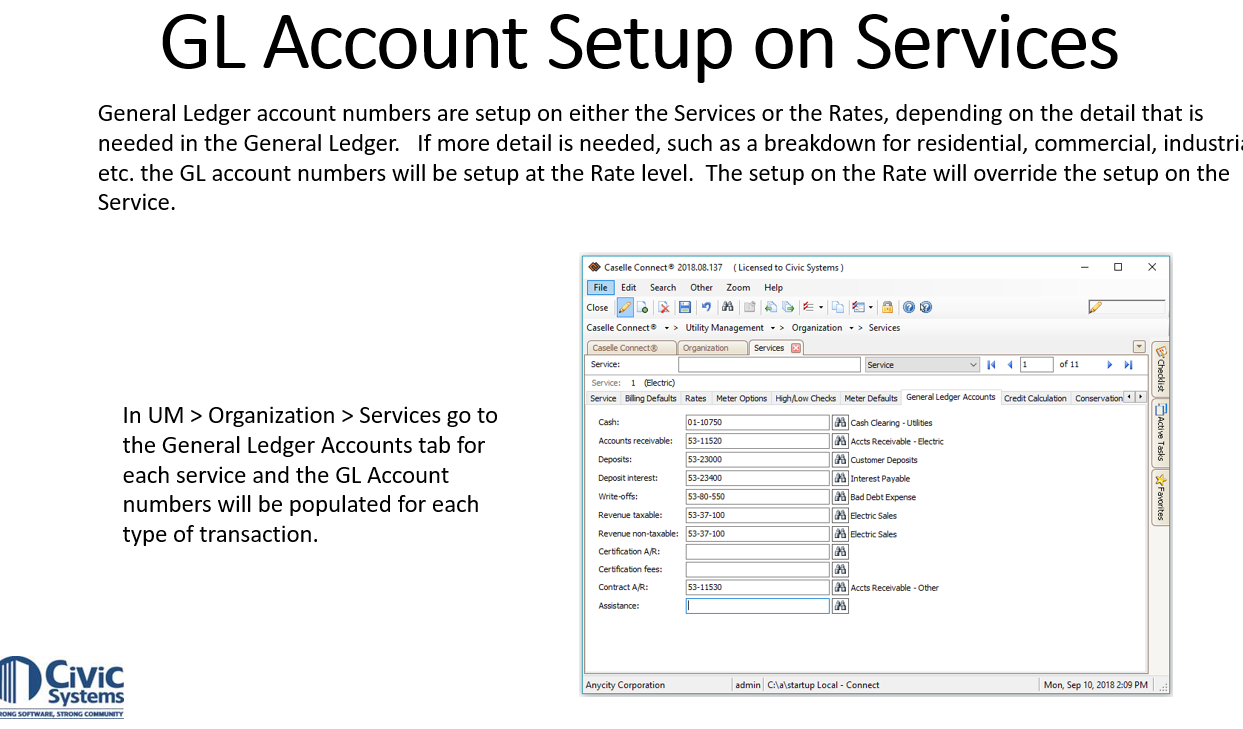Click the second Help question mark icon

click(x=926, y=307)
